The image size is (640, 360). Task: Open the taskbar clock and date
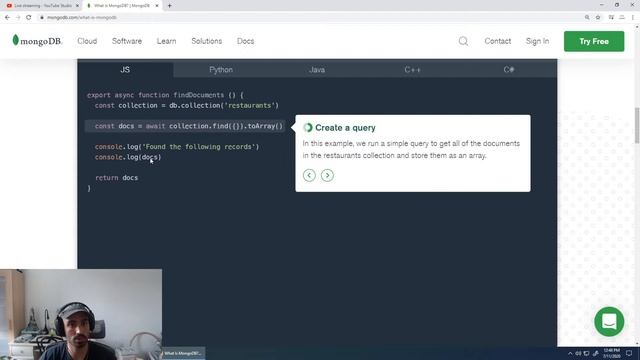coord(611,353)
